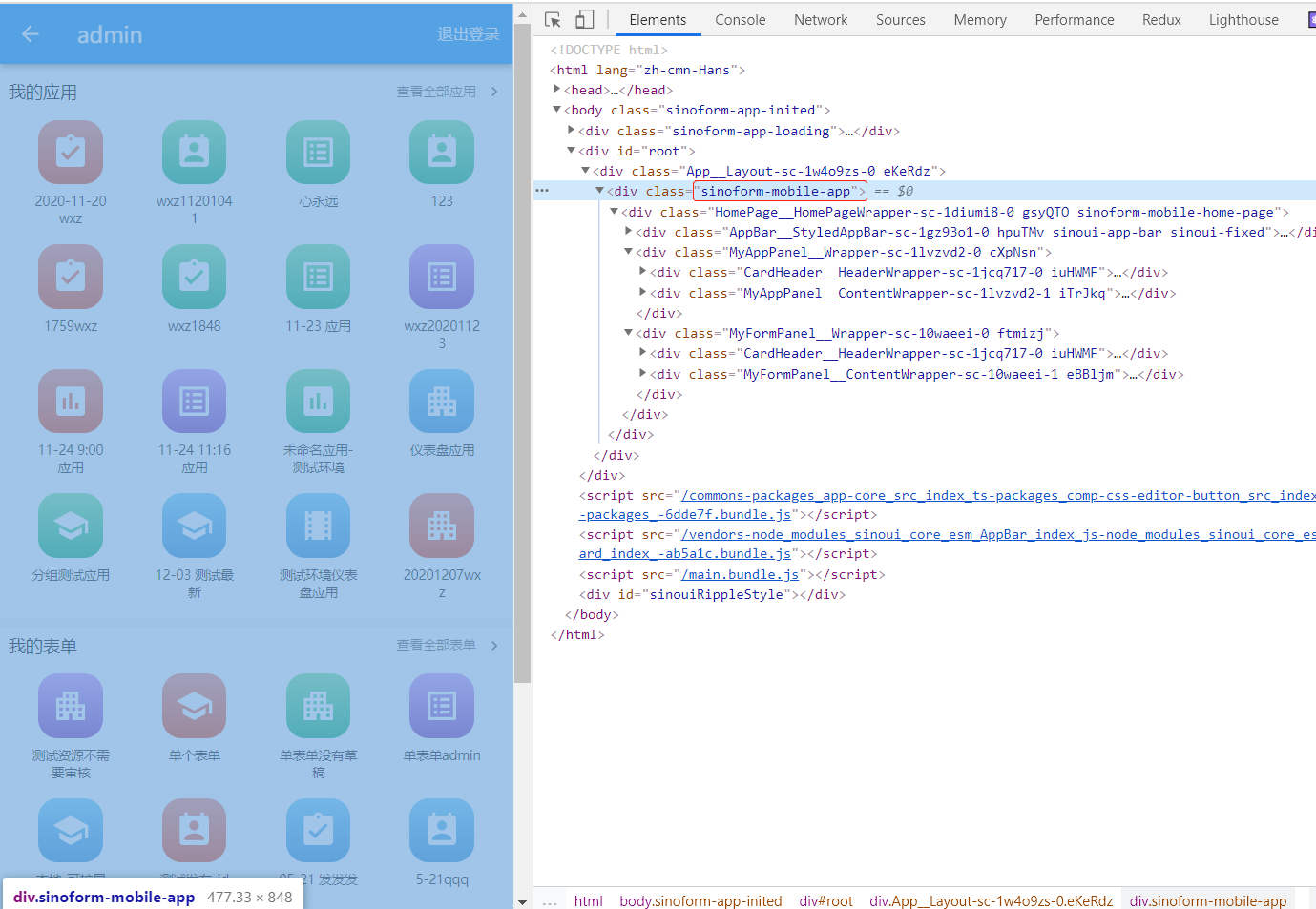Open the 11-23 应用 app icon
The image size is (1316, 909).
pyautogui.click(x=318, y=277)
